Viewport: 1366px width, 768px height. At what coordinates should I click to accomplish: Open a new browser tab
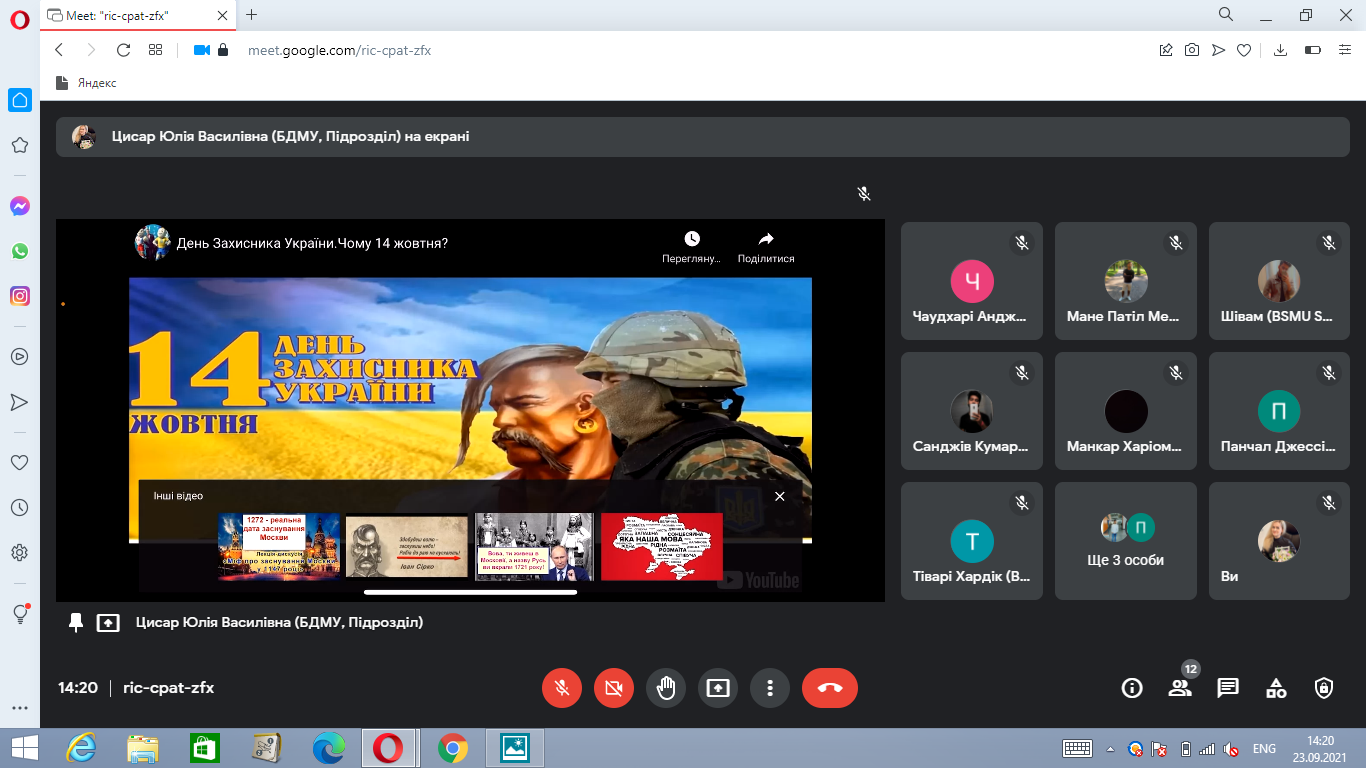[251, 15]
